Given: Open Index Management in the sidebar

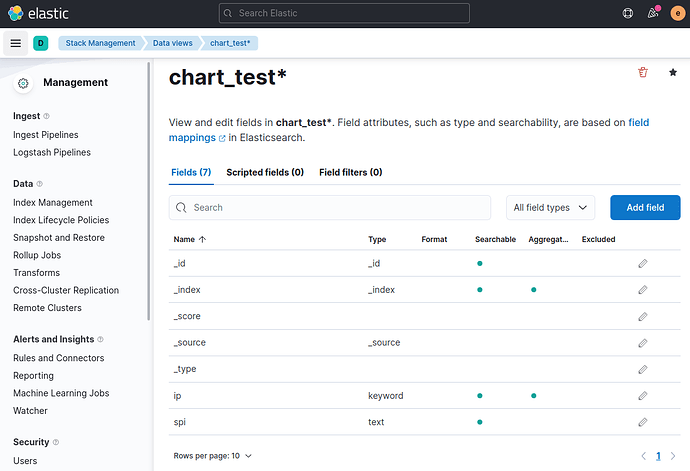Looking at the screenshot, I should 53,202.
